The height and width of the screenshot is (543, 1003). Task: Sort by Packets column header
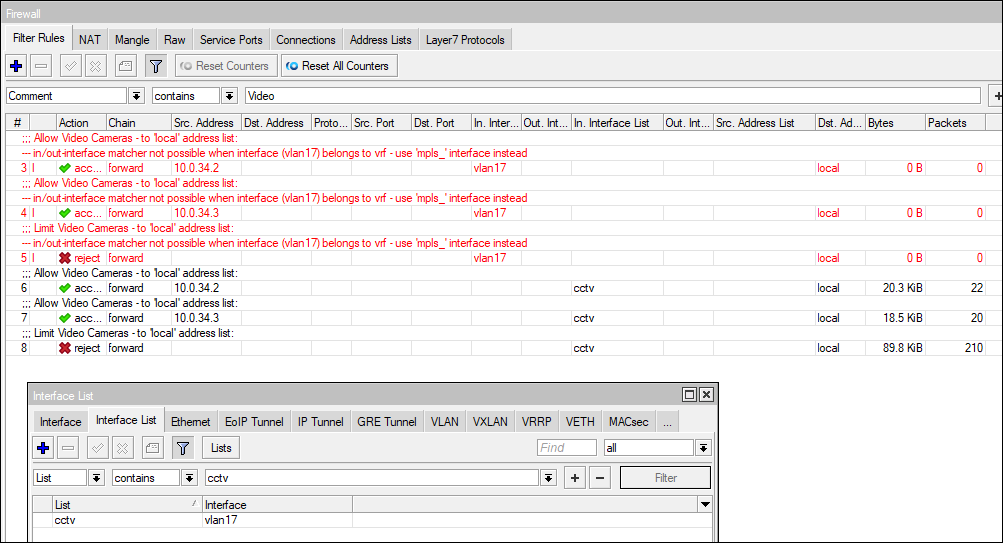coord(955,123)
